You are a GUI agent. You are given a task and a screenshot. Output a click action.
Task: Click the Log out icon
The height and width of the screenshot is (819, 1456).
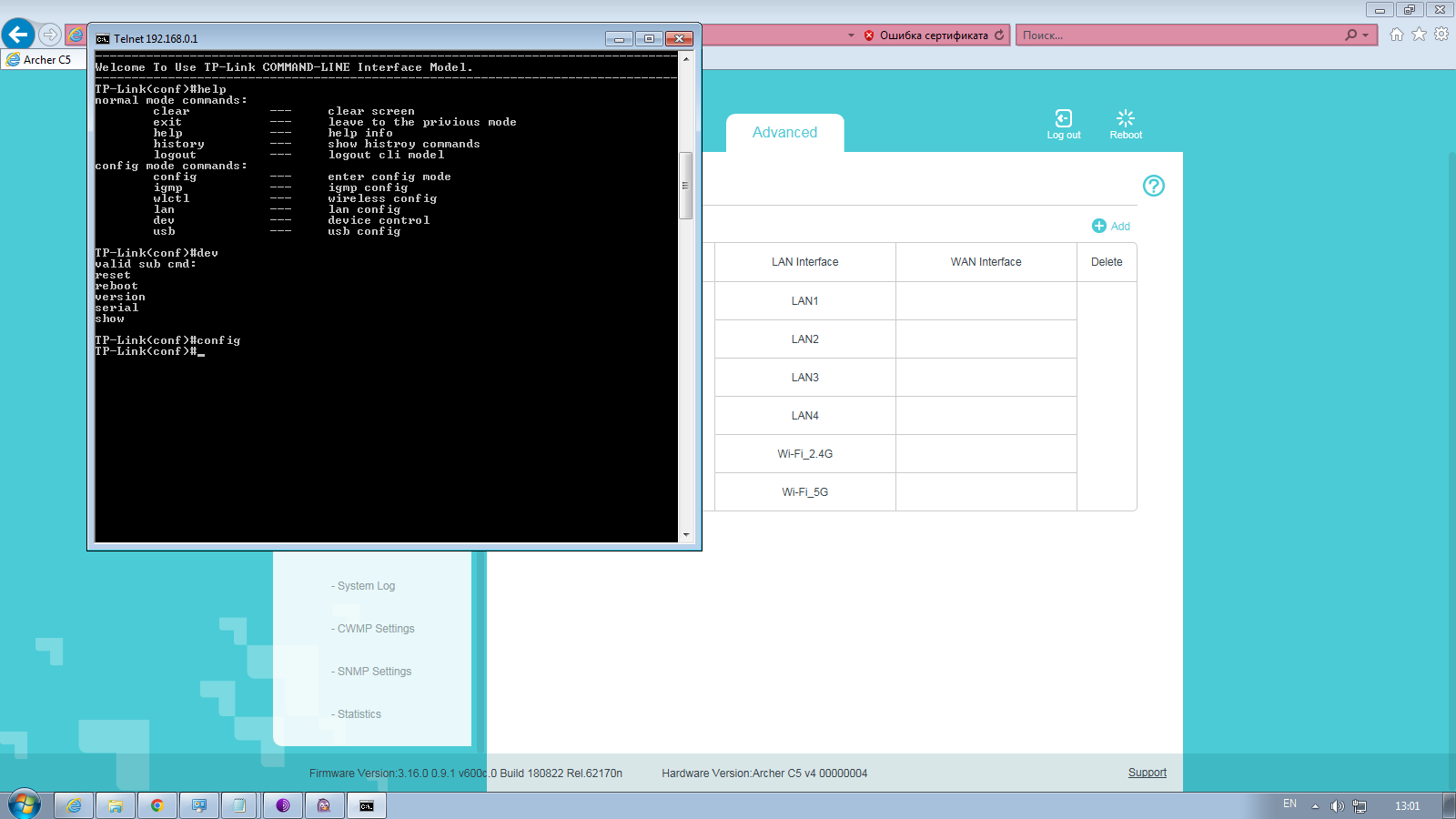(x=1063, y=118)
